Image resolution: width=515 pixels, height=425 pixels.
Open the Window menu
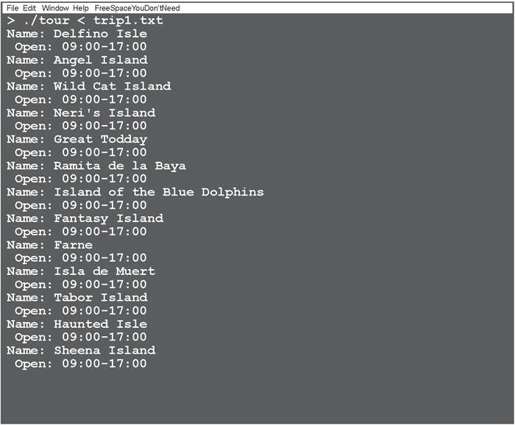[55, 8]
